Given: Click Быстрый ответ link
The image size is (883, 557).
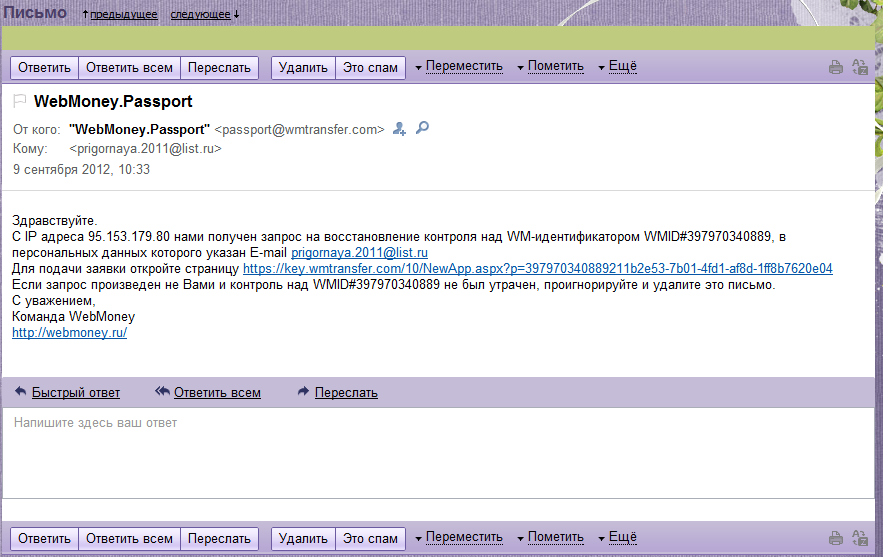Looking at the screenshot, I should point(76,393).
